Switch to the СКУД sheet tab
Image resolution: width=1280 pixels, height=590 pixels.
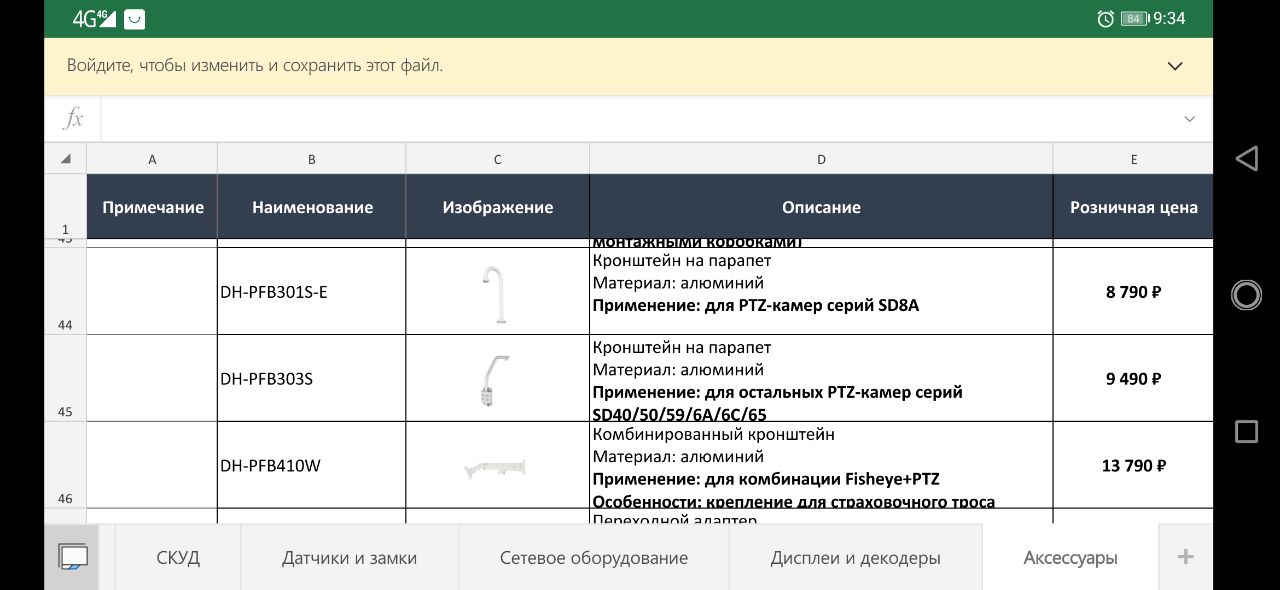(178, 557)
